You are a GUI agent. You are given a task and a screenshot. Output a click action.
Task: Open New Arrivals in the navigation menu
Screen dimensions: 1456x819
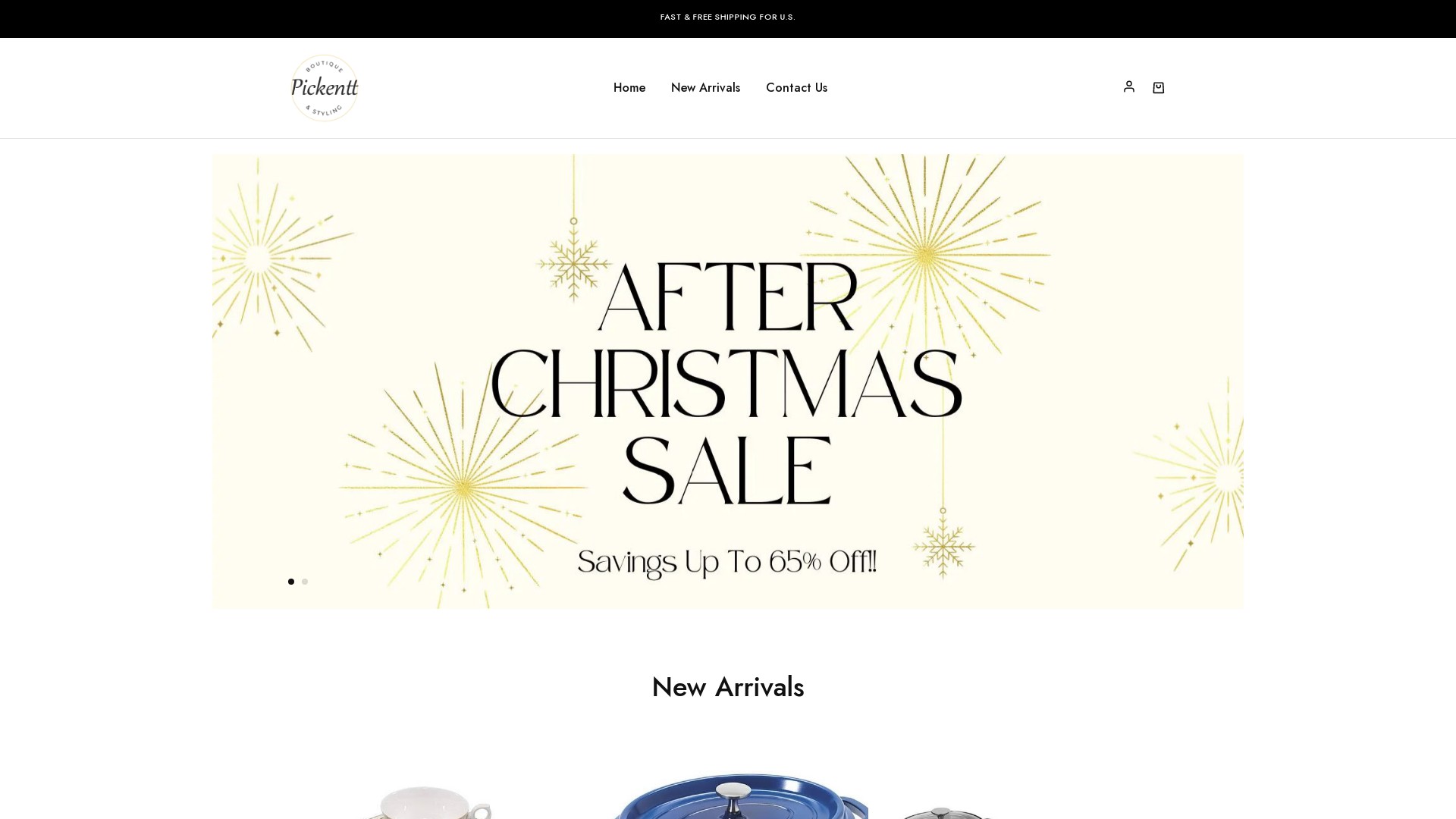(x=705, y=87)
